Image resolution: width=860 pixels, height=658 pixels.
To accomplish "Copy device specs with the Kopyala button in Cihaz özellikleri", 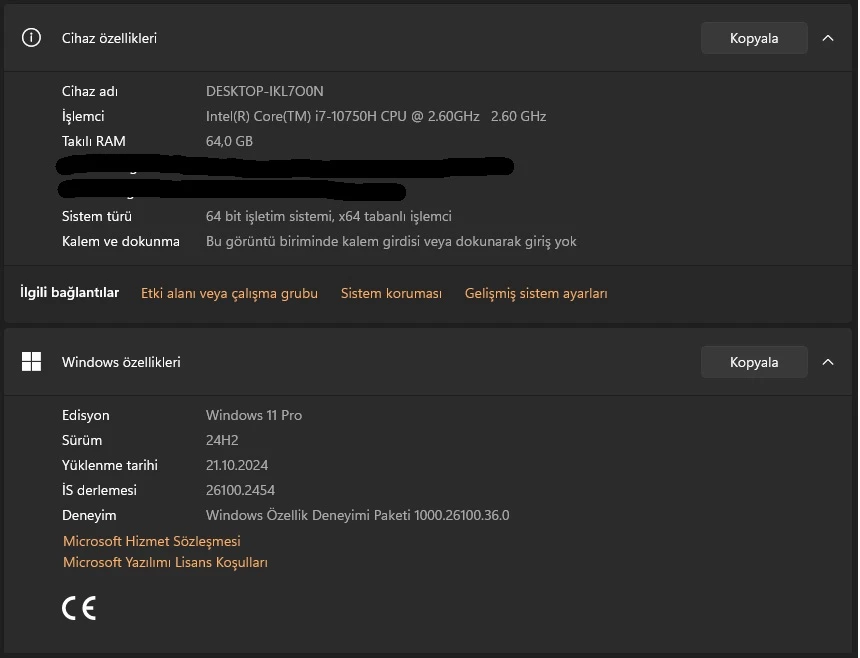I will 754,38.
